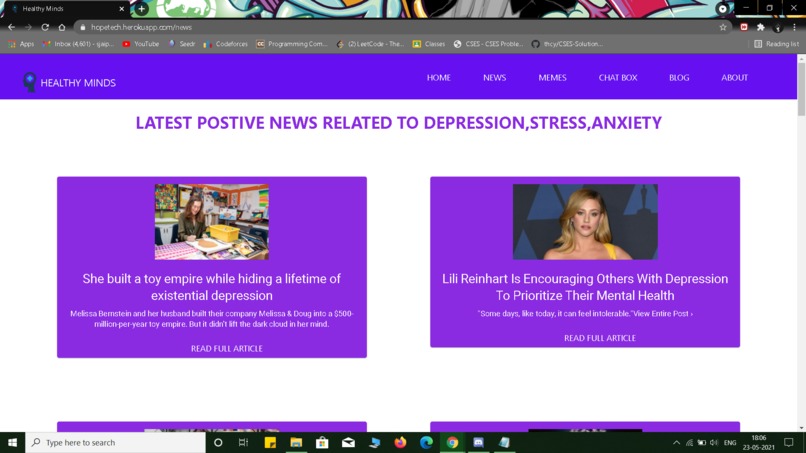This screenshot has width=806, height=453.
Task: Click the taskbar search box
Action: pos(116,442)
